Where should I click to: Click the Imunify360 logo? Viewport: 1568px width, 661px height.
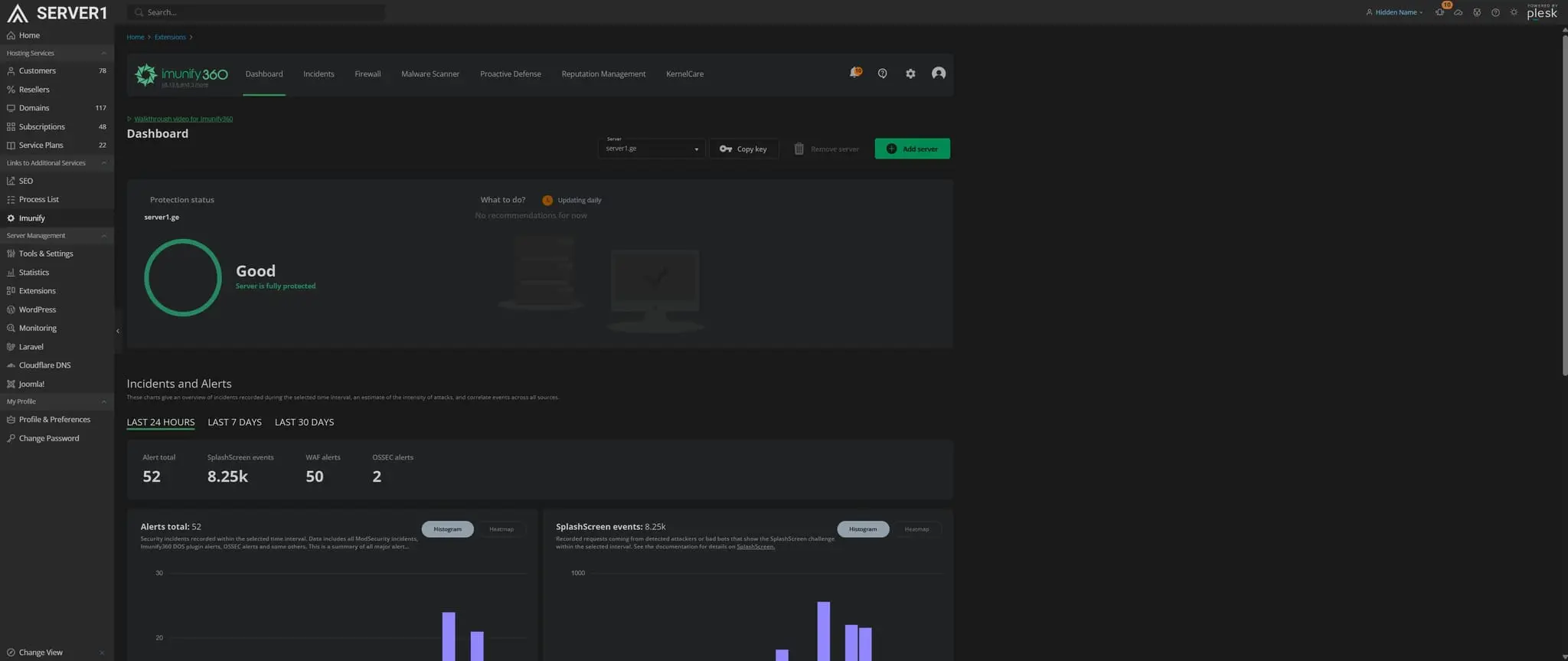[181, 74]
